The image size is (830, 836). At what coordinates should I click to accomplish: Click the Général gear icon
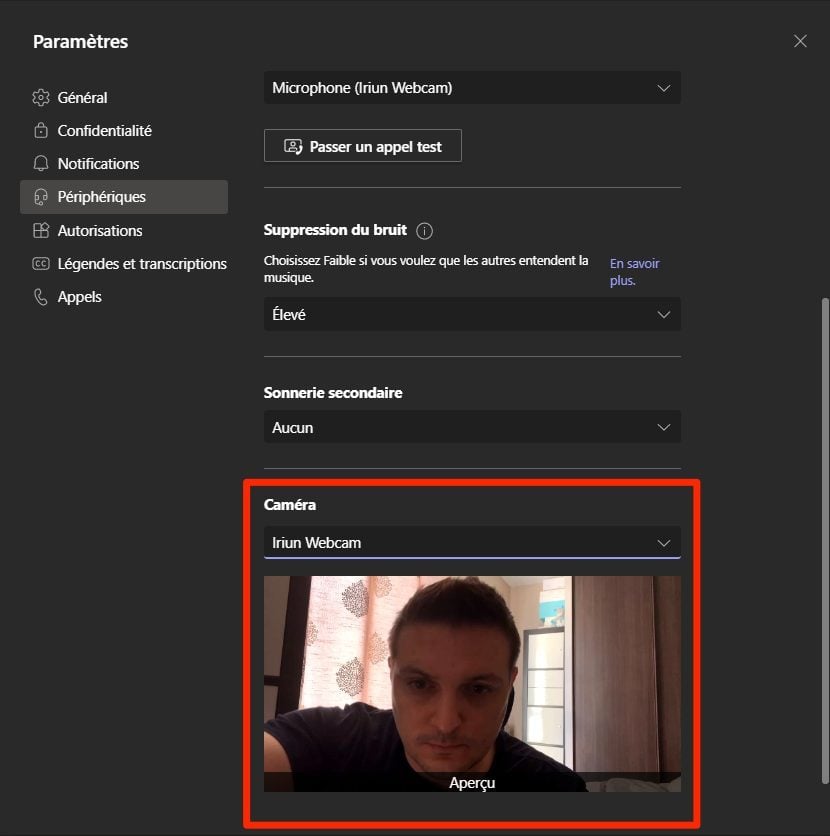41,98
